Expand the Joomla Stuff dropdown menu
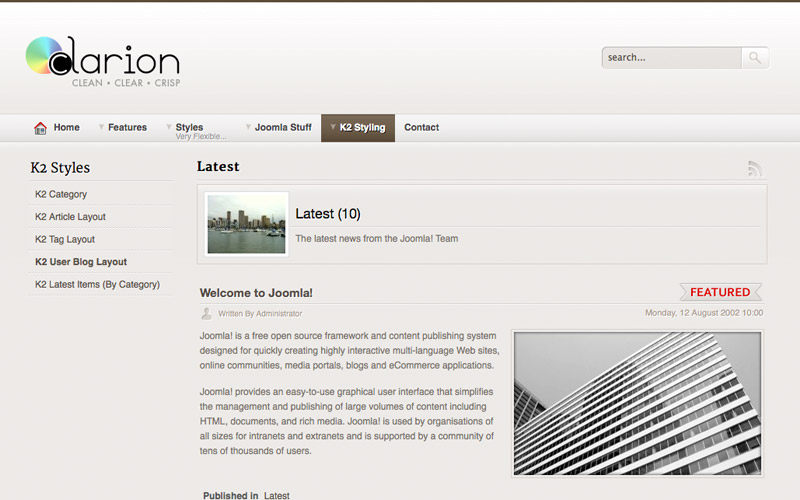The height and width of the screenshot is (500, 800). (x=279, y=127)
